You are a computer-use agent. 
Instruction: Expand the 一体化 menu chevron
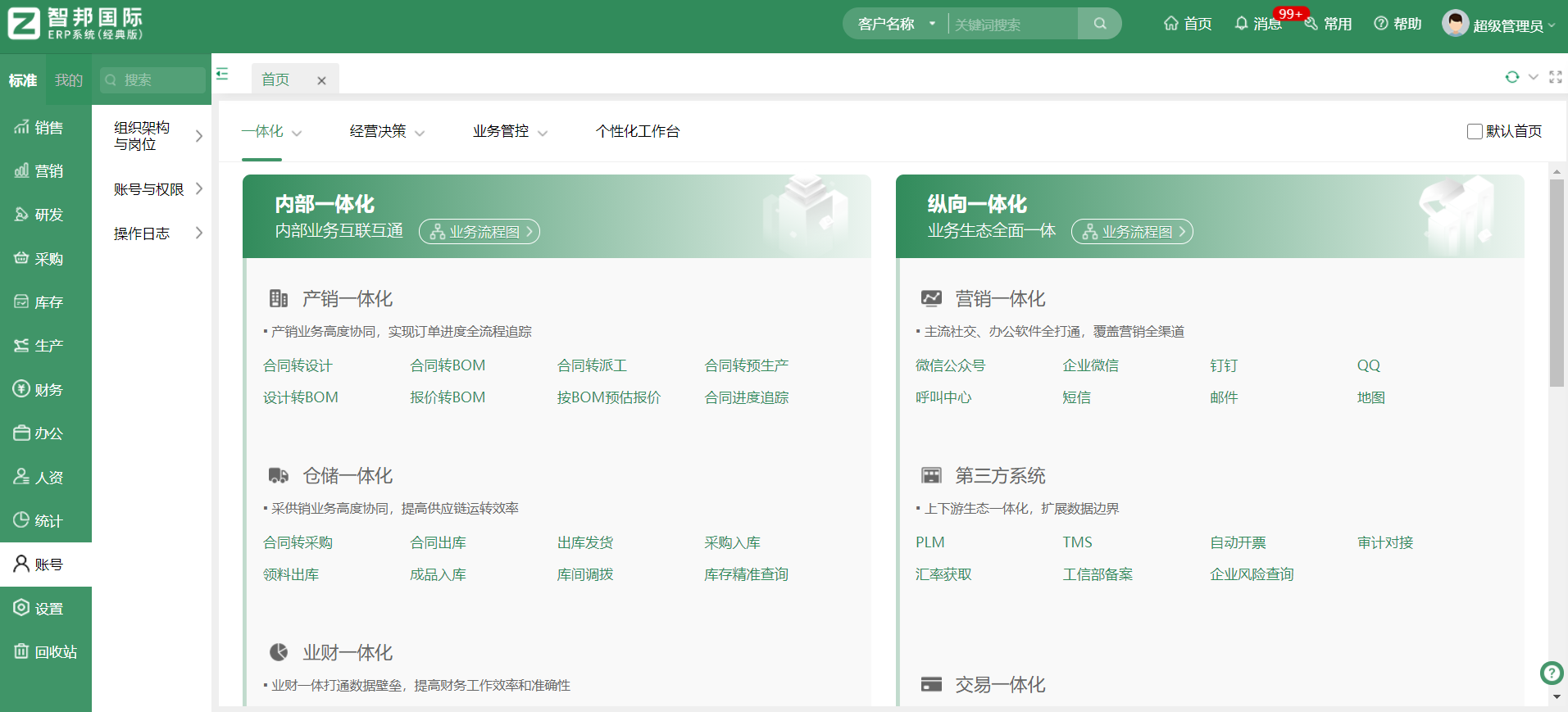pos(297,133)
